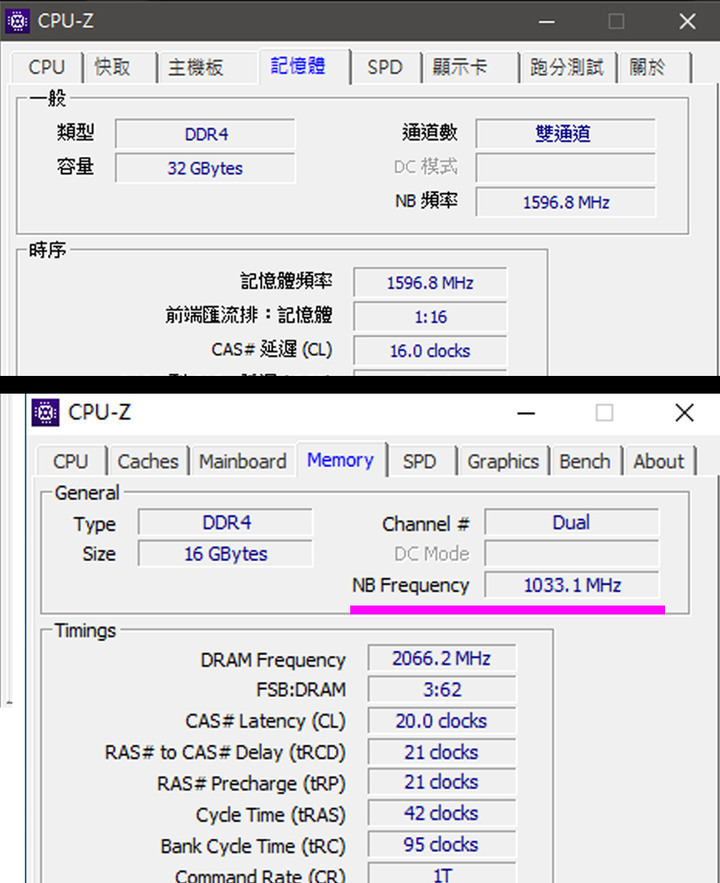The height and width of the screenshot is (883, 720).
Task: Open the 主機板 tab
Action: click(196, 68)
